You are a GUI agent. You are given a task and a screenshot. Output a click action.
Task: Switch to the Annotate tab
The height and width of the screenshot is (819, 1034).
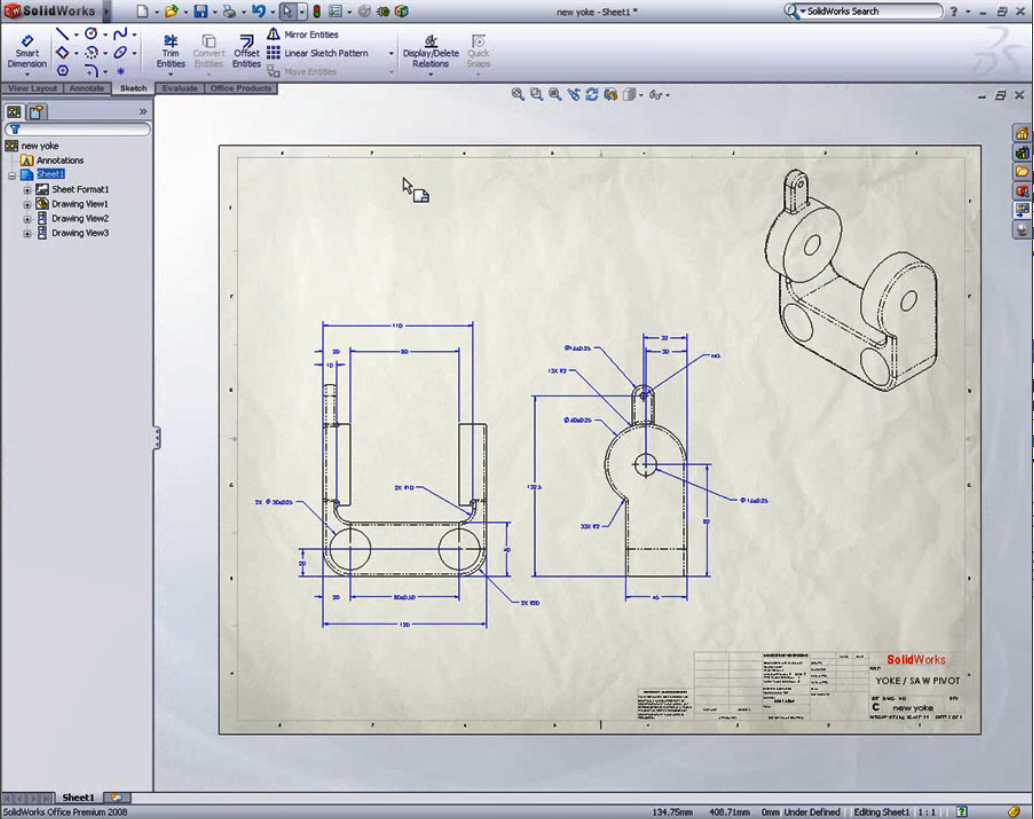click(87, 88)
